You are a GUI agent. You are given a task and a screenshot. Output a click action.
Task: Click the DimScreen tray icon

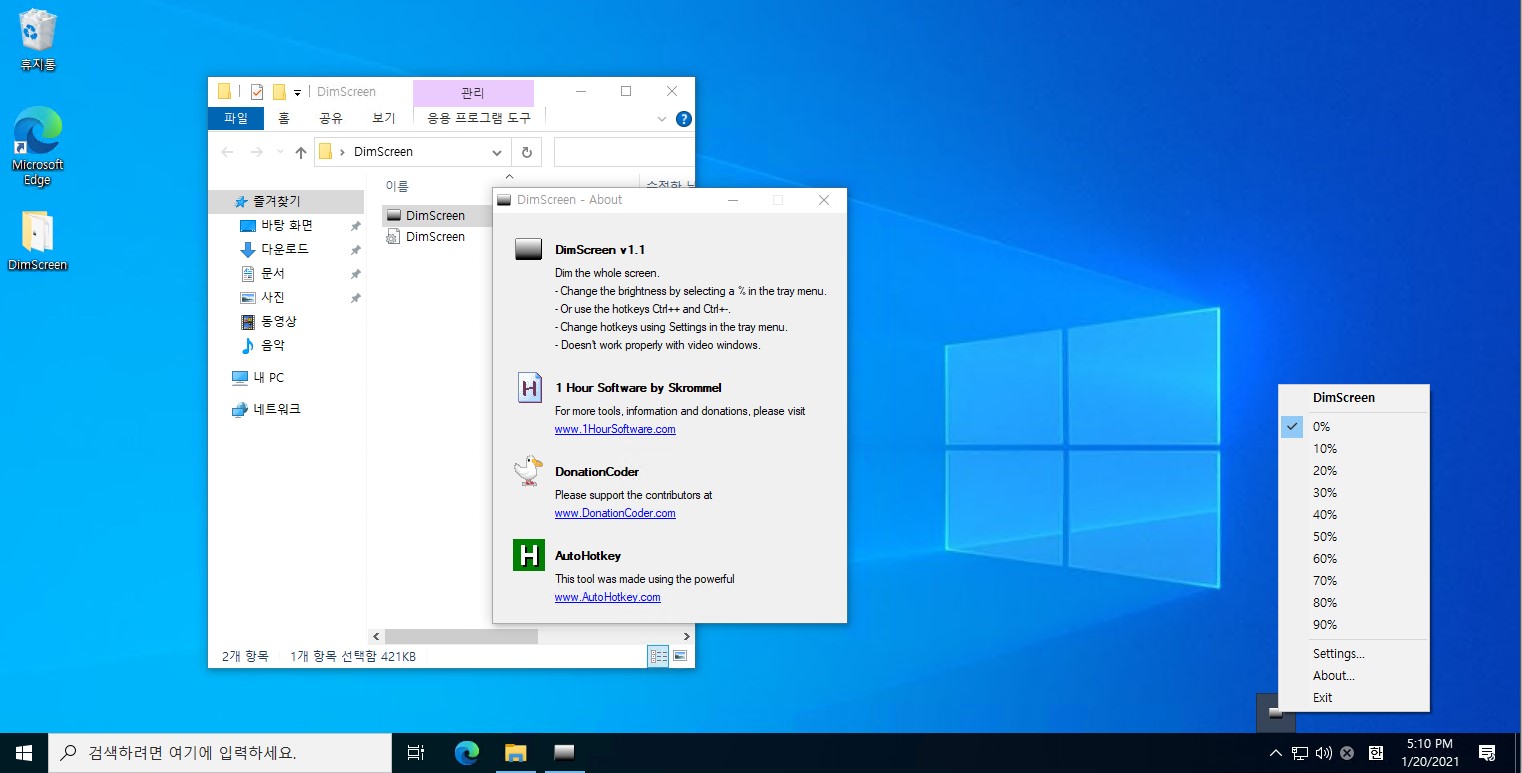(1276, 713)
